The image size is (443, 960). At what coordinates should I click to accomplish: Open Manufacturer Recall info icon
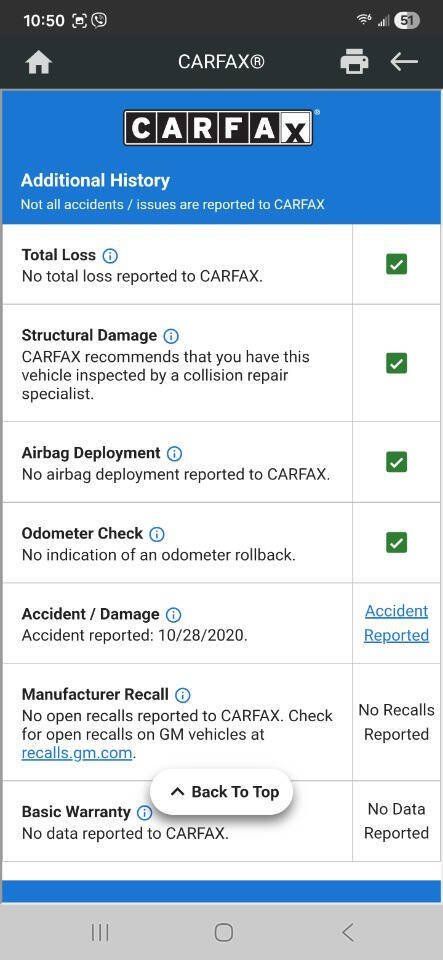tap(182, 695)
